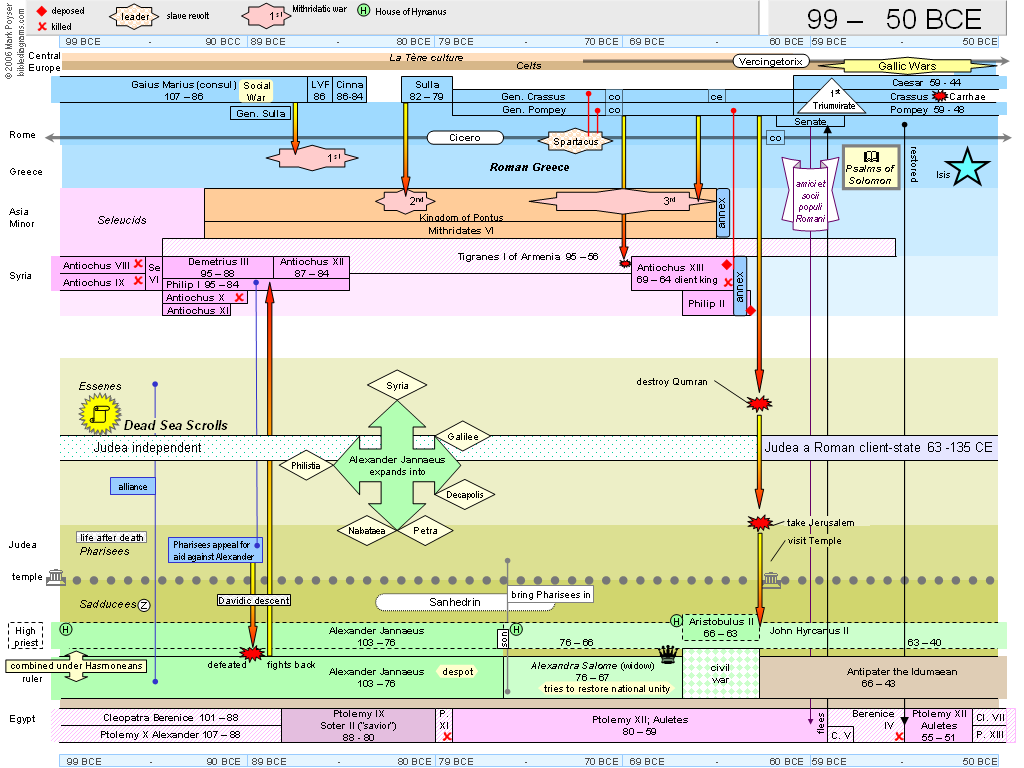This screenshot has height=768, width=1024.
Task: Select the blue alliance label box
Action: 132,486
